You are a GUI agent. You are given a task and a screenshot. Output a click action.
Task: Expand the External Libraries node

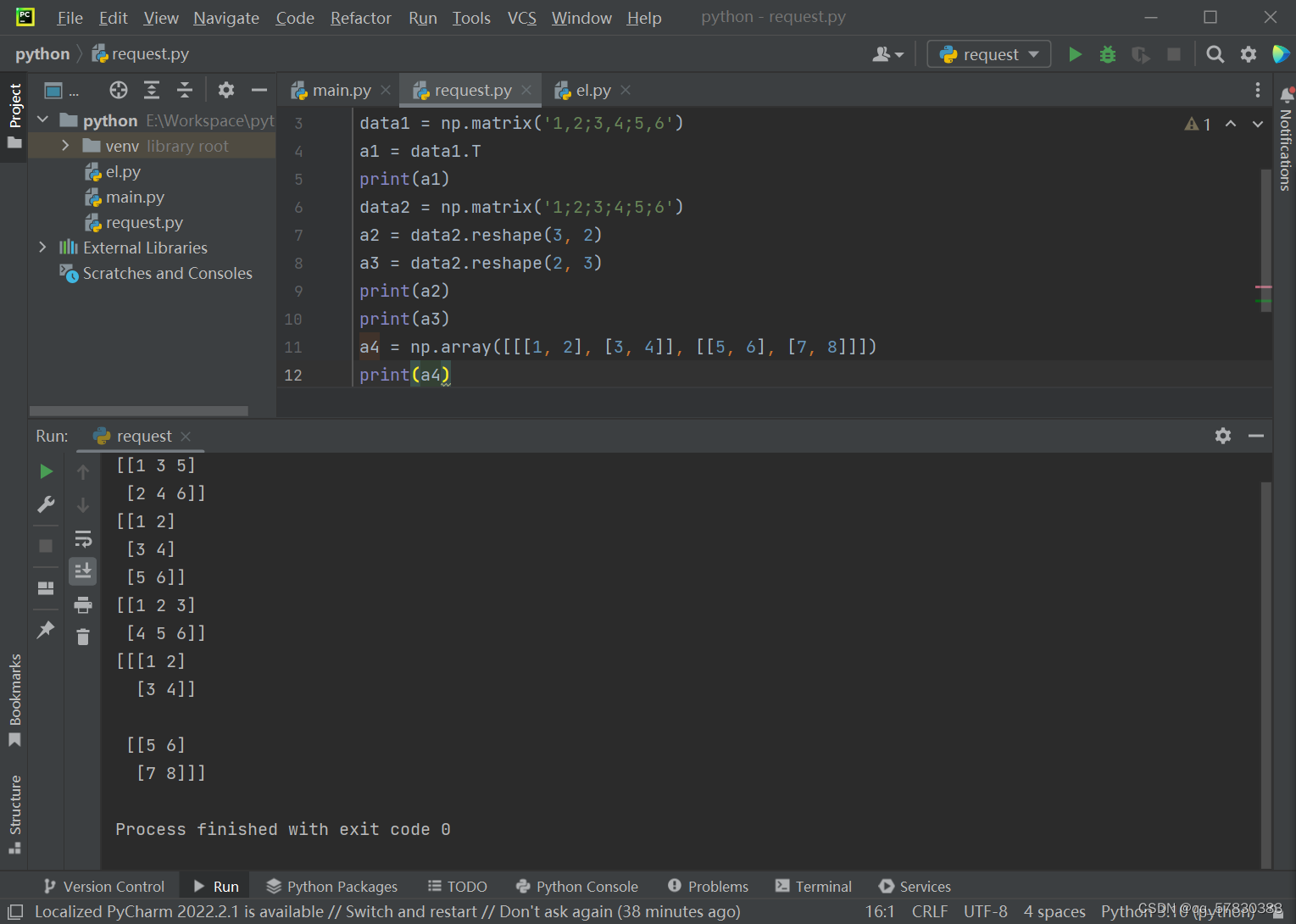(x=43, y=248)
